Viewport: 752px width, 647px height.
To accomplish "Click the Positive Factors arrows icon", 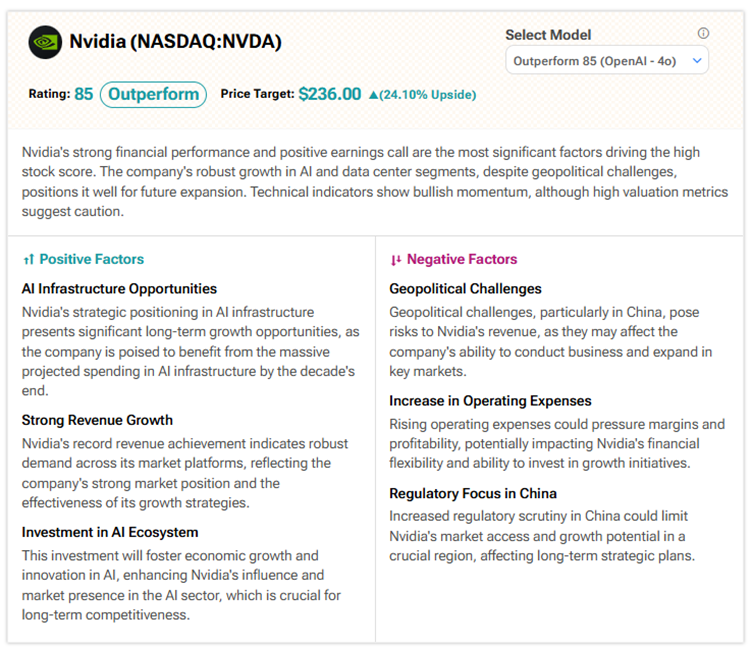I will tap(28, 260).
